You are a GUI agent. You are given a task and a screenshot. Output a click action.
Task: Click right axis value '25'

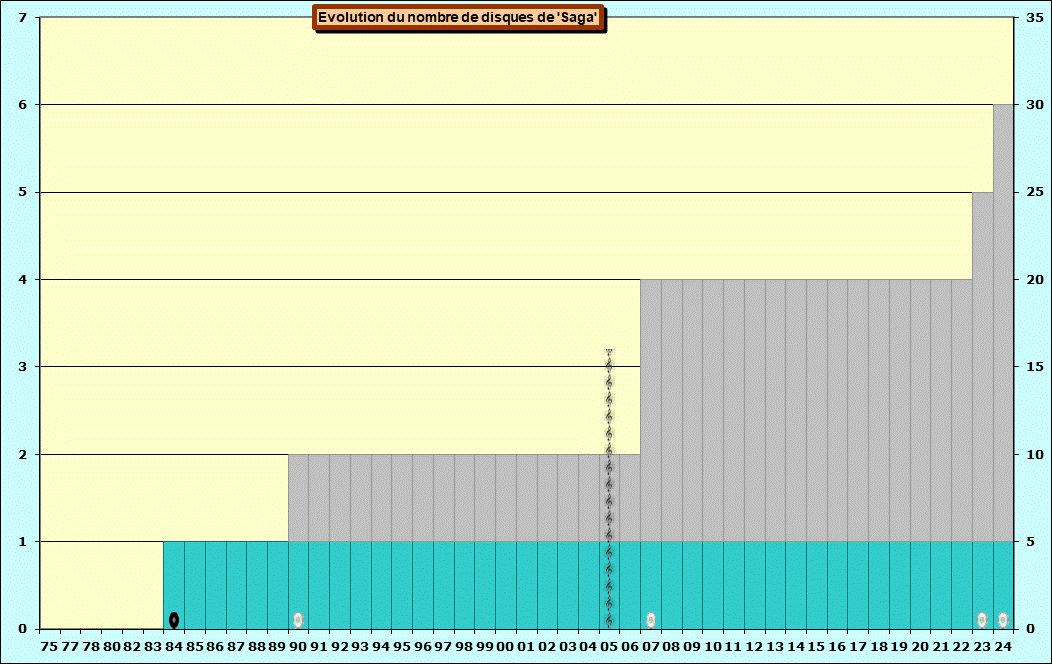(1035, 192)
